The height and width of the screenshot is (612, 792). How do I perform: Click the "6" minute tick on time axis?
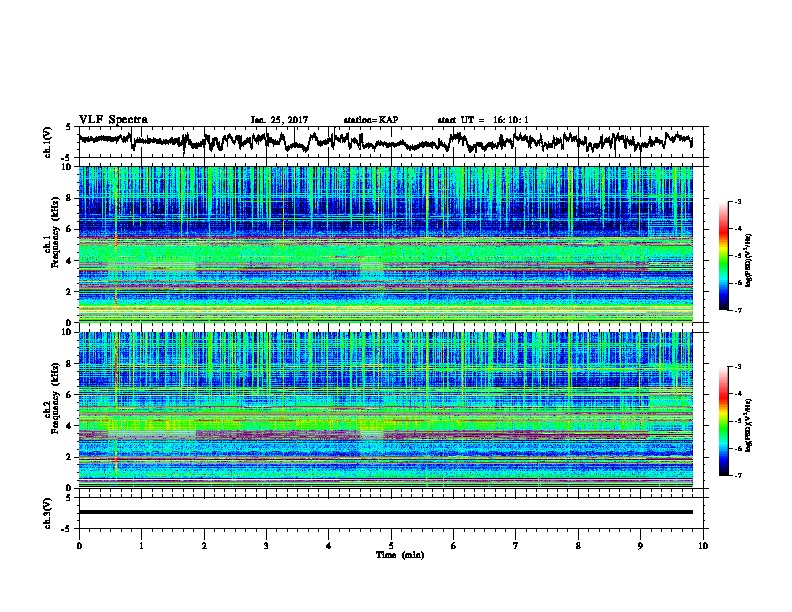click(454, 545)
